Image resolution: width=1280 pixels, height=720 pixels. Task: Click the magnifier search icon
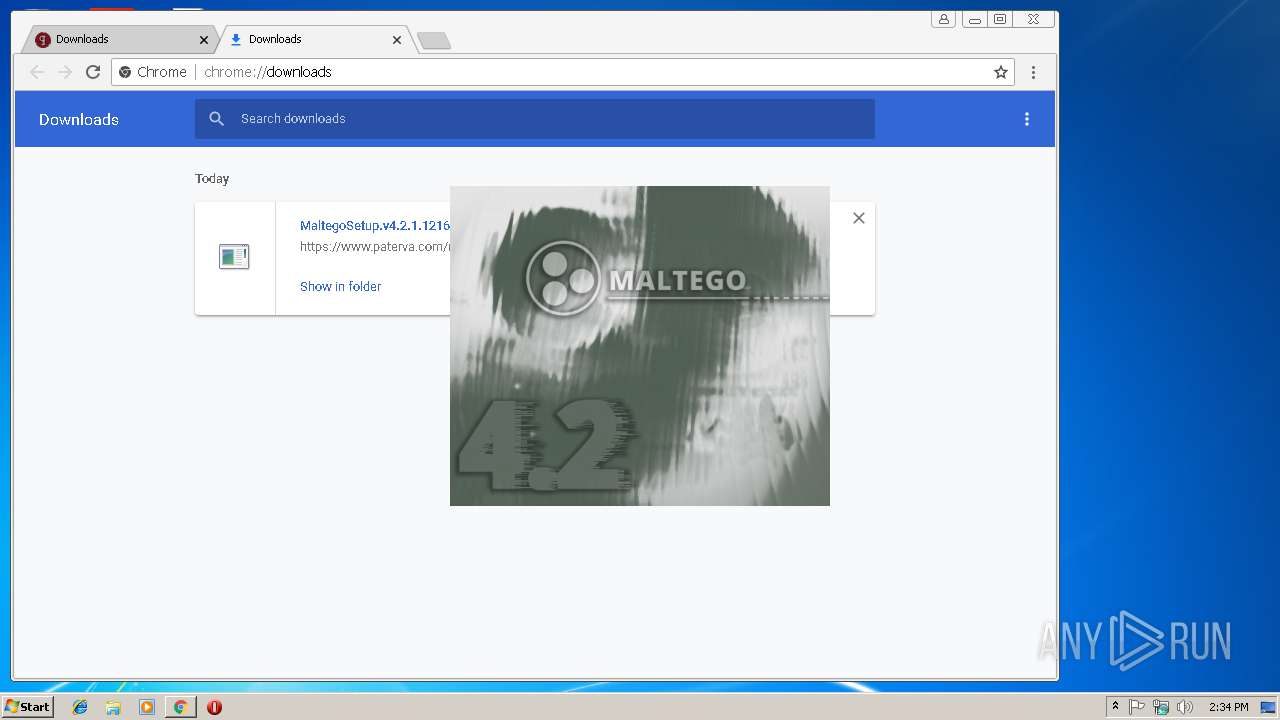coord(217,118)
